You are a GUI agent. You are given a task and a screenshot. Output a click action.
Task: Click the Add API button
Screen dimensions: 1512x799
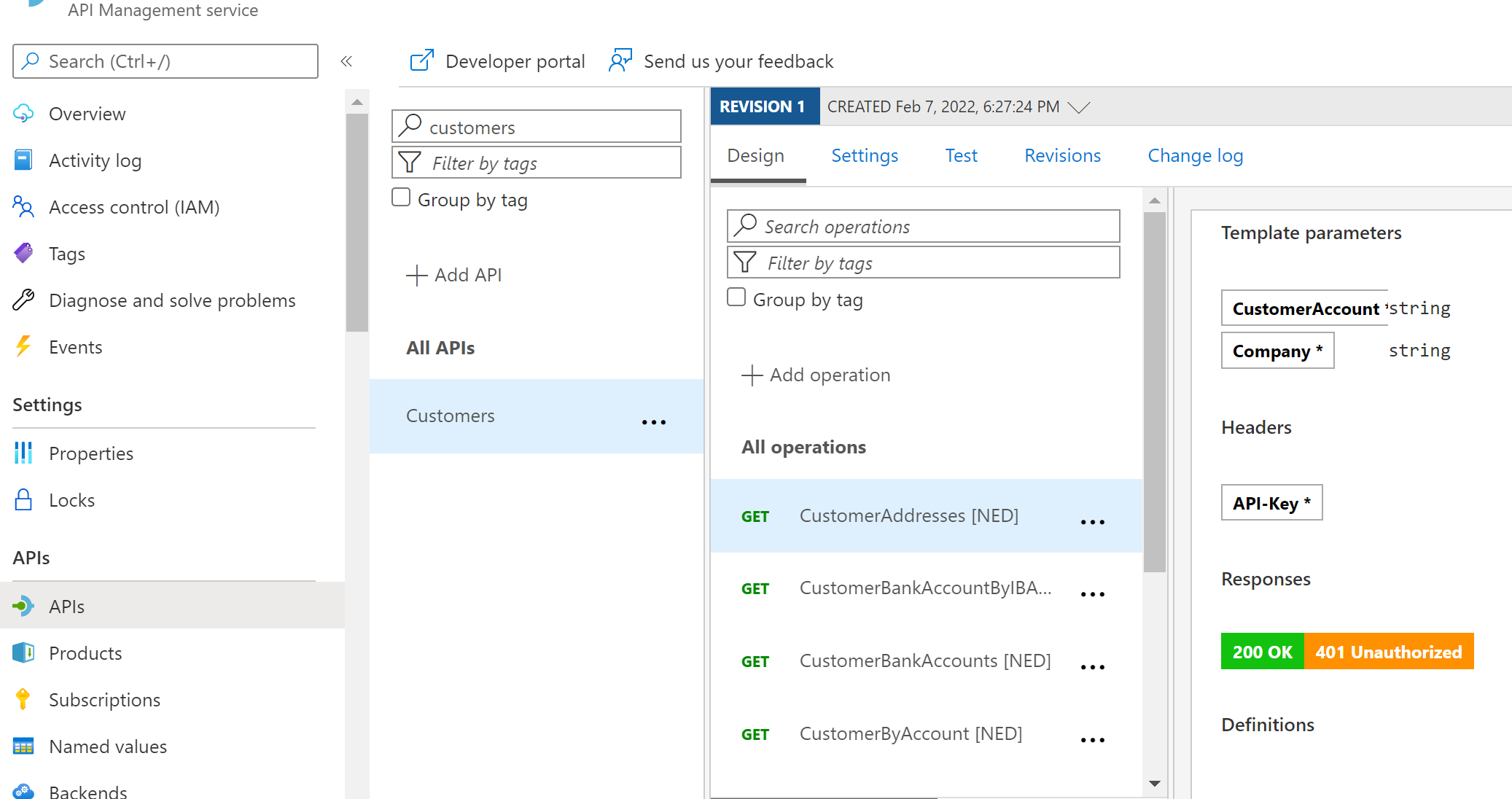coord(454,275)
